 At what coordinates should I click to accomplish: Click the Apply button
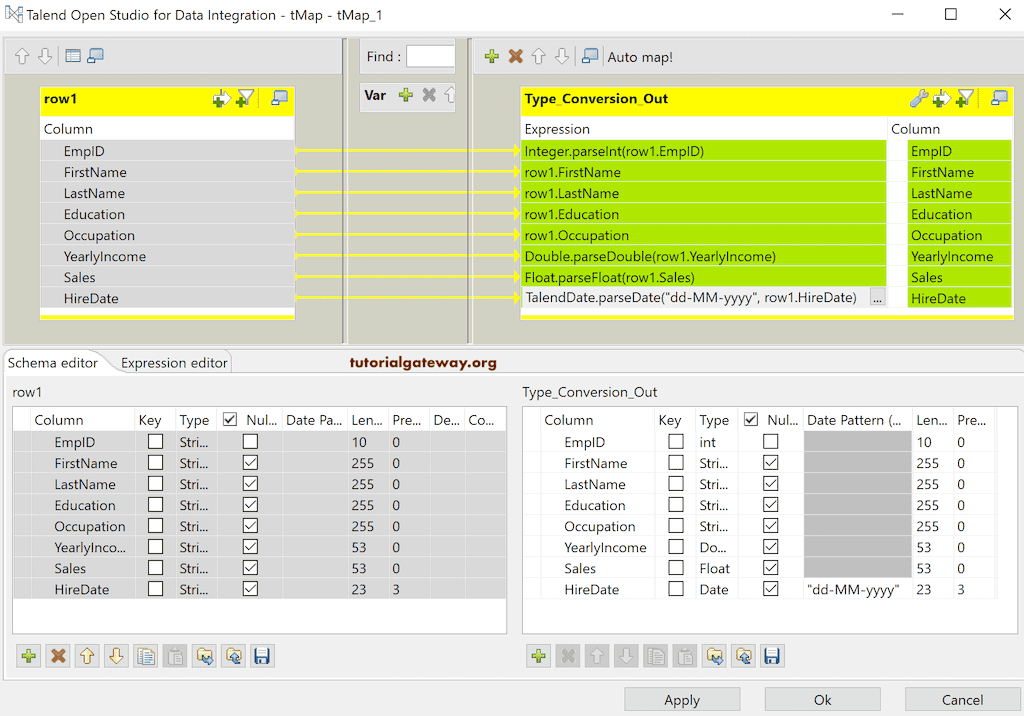pyautogui.click(x=682, y=699)
